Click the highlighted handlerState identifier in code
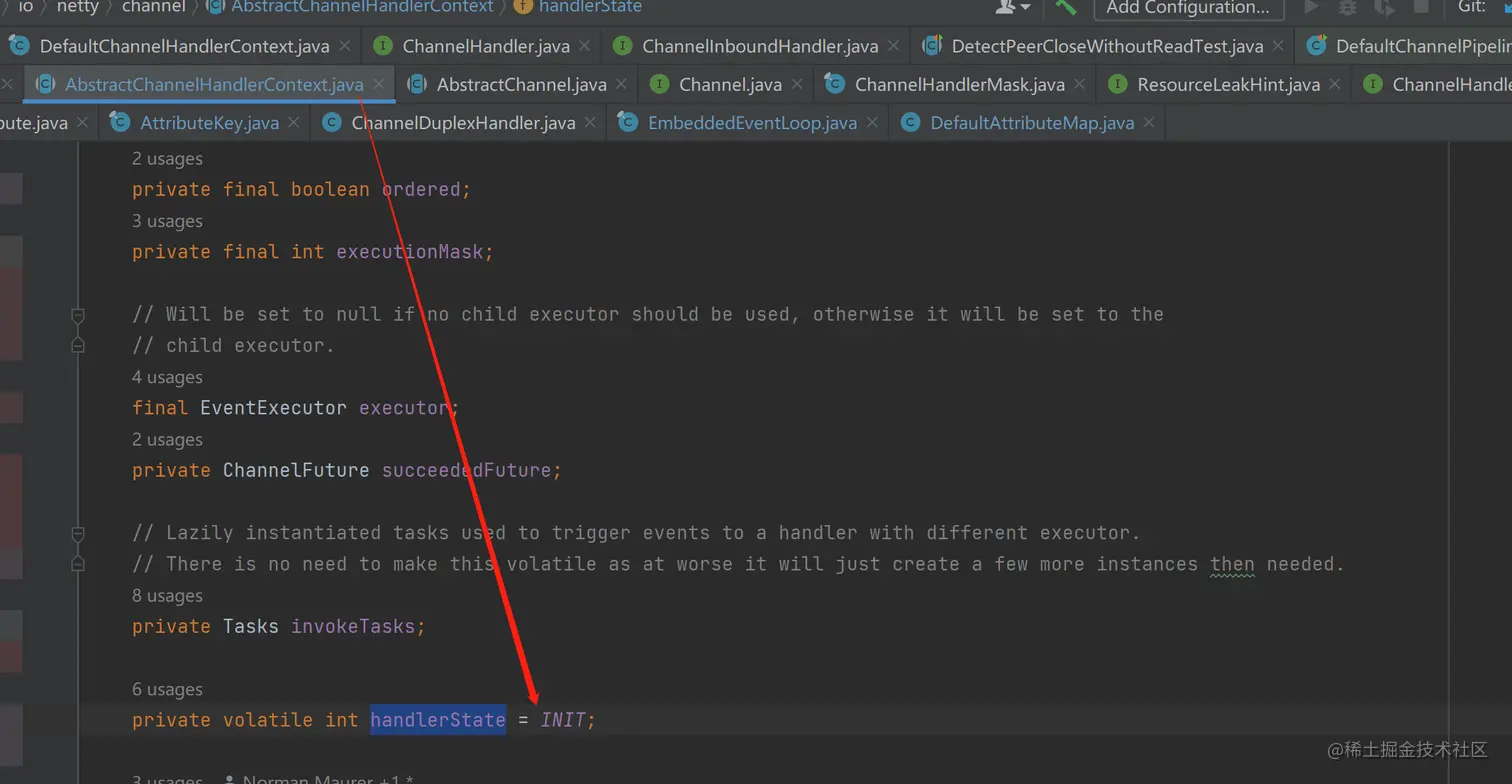 point(438,720)
